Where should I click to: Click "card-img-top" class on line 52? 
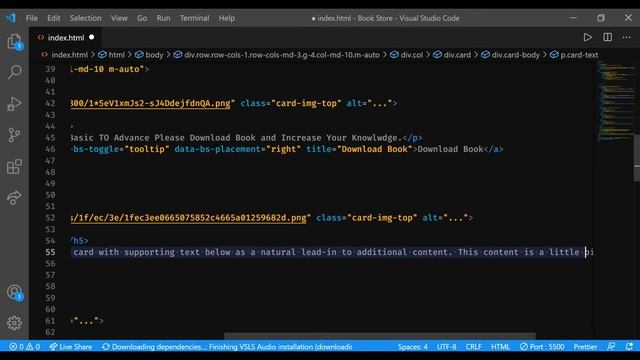(382, 218)
